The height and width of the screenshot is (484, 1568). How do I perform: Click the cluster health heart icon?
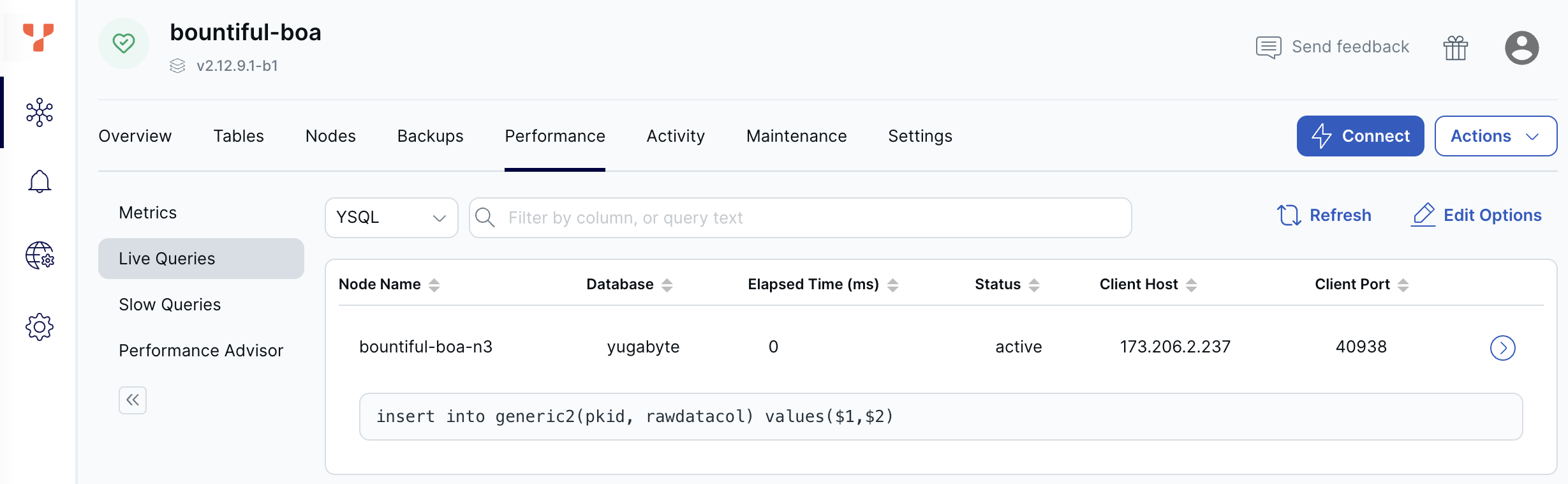[124, 43]
